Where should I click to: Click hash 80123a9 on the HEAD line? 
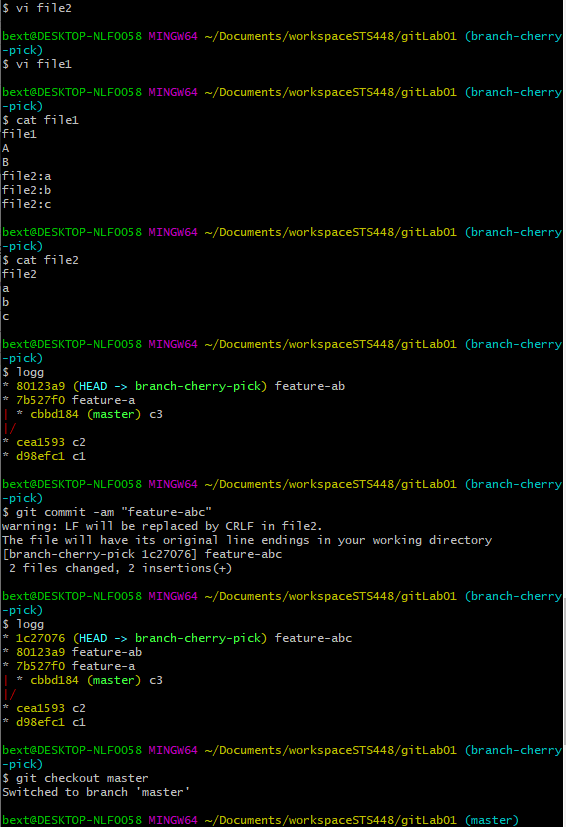coord(41,386)
